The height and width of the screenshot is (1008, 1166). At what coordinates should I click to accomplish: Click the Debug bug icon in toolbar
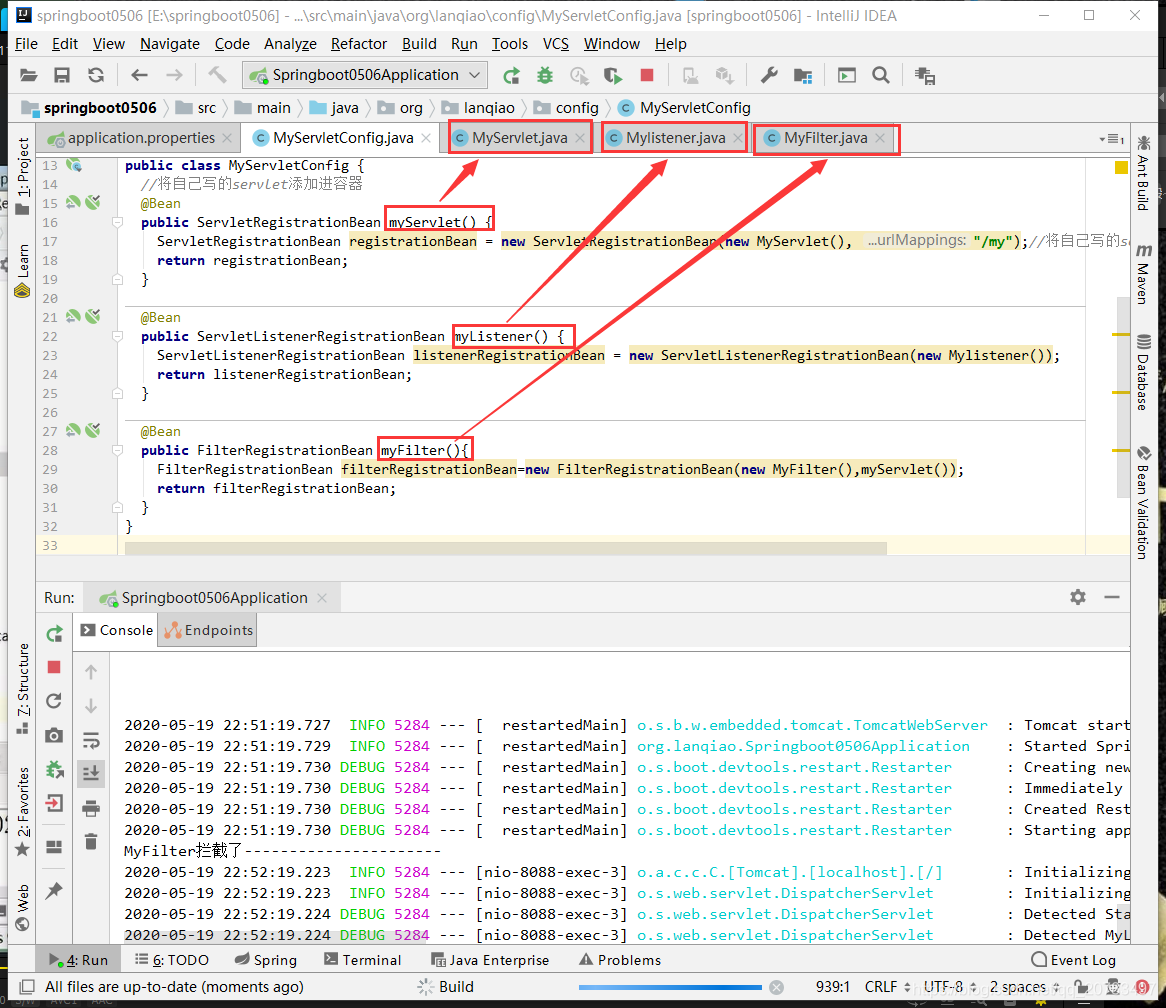click(545, 75)
